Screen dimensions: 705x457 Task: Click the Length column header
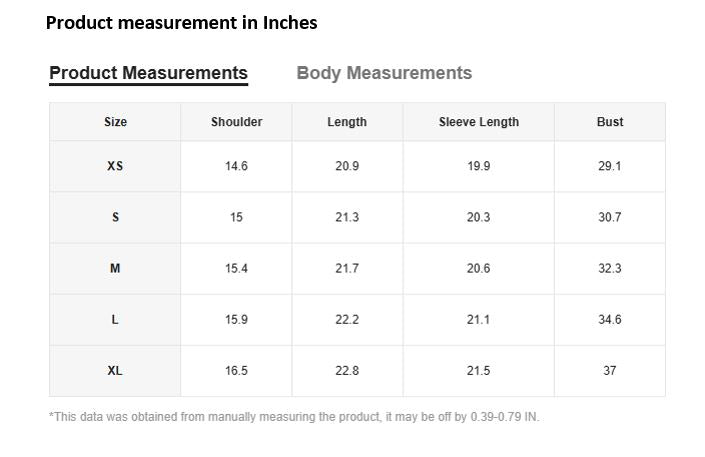click(347, 122)
